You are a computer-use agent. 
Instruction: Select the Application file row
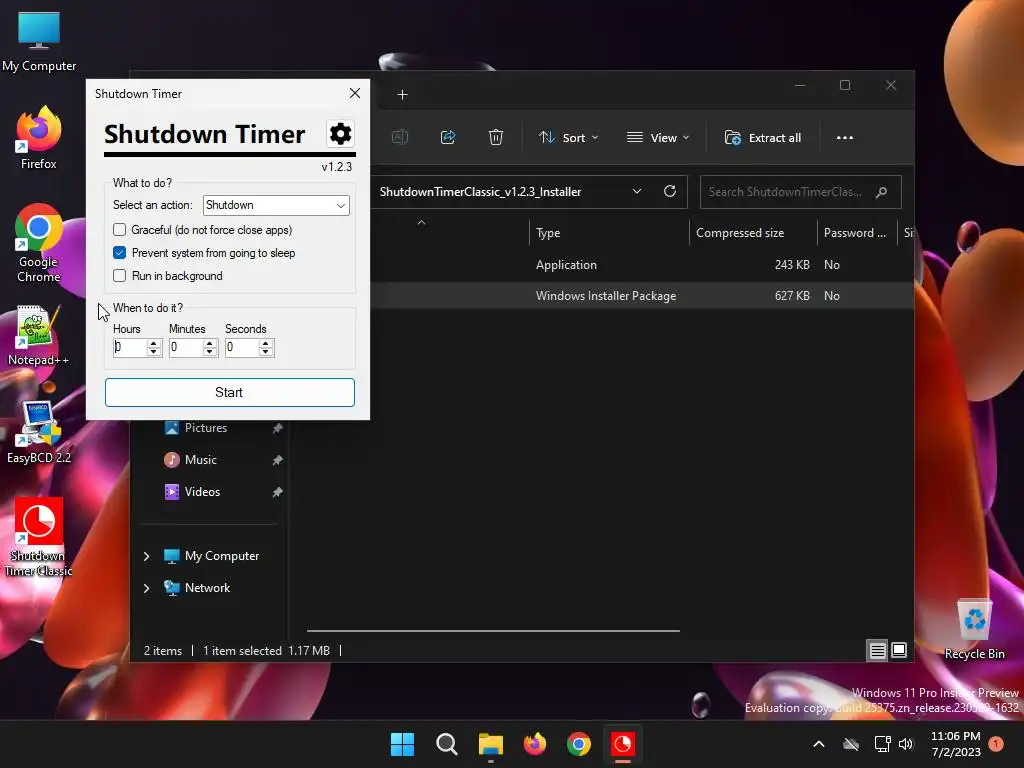(x=642, y=265)
